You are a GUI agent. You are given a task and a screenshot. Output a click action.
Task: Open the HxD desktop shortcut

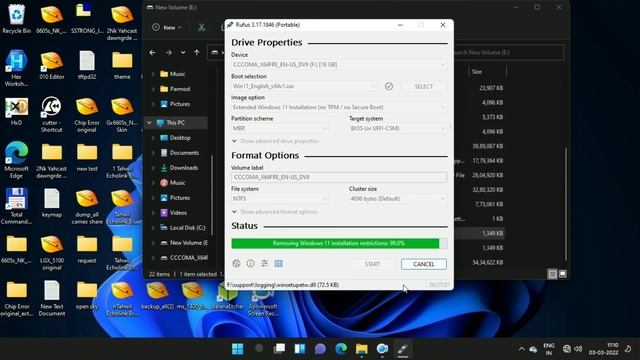16,111
